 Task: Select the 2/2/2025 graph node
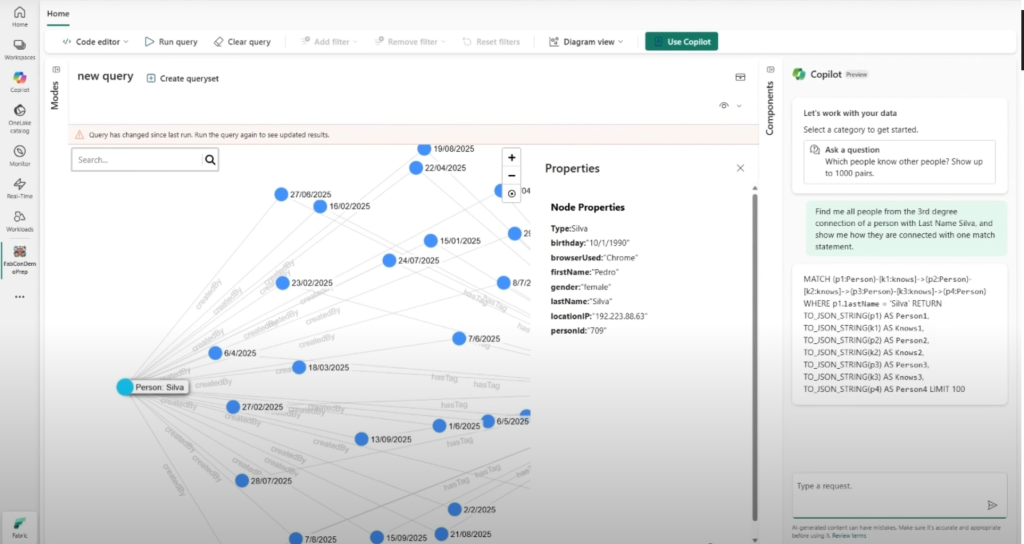click(x=455, y=509)
